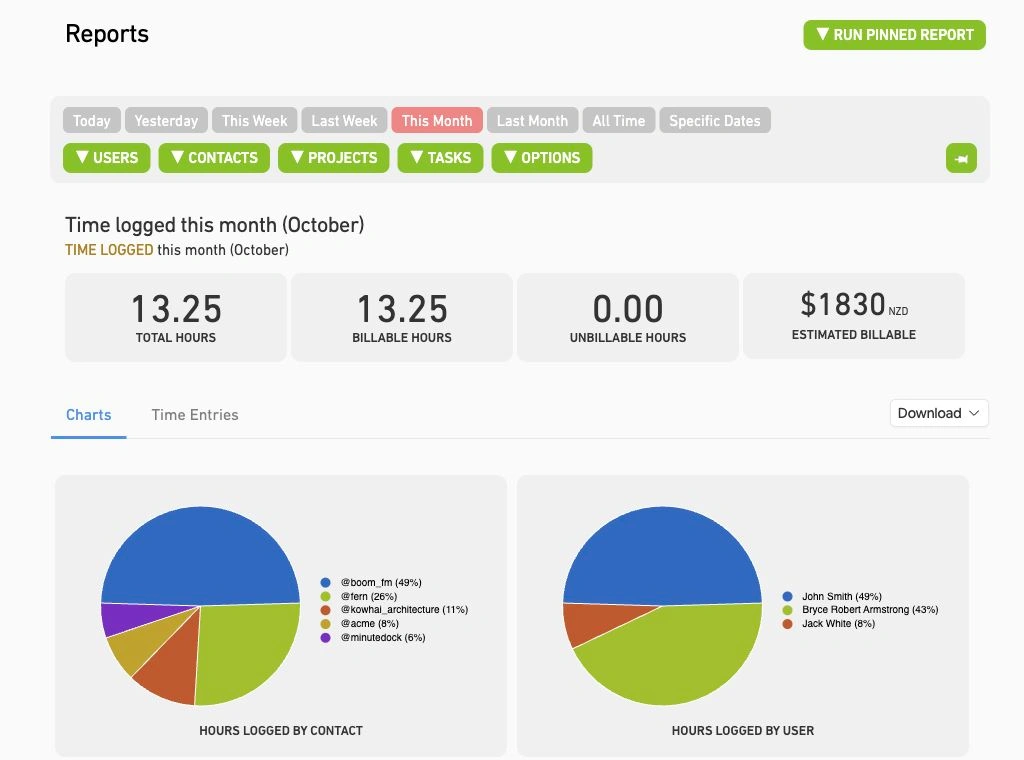Switch to the Charts tab

pyautogui.click(x=89, y=415)
